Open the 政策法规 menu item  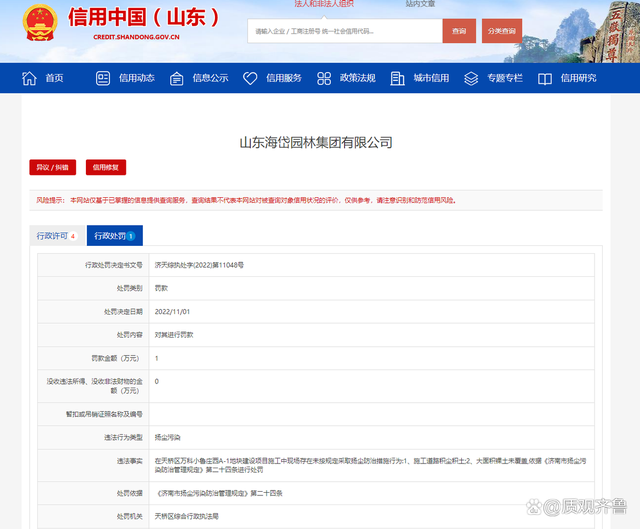point(358,78)
